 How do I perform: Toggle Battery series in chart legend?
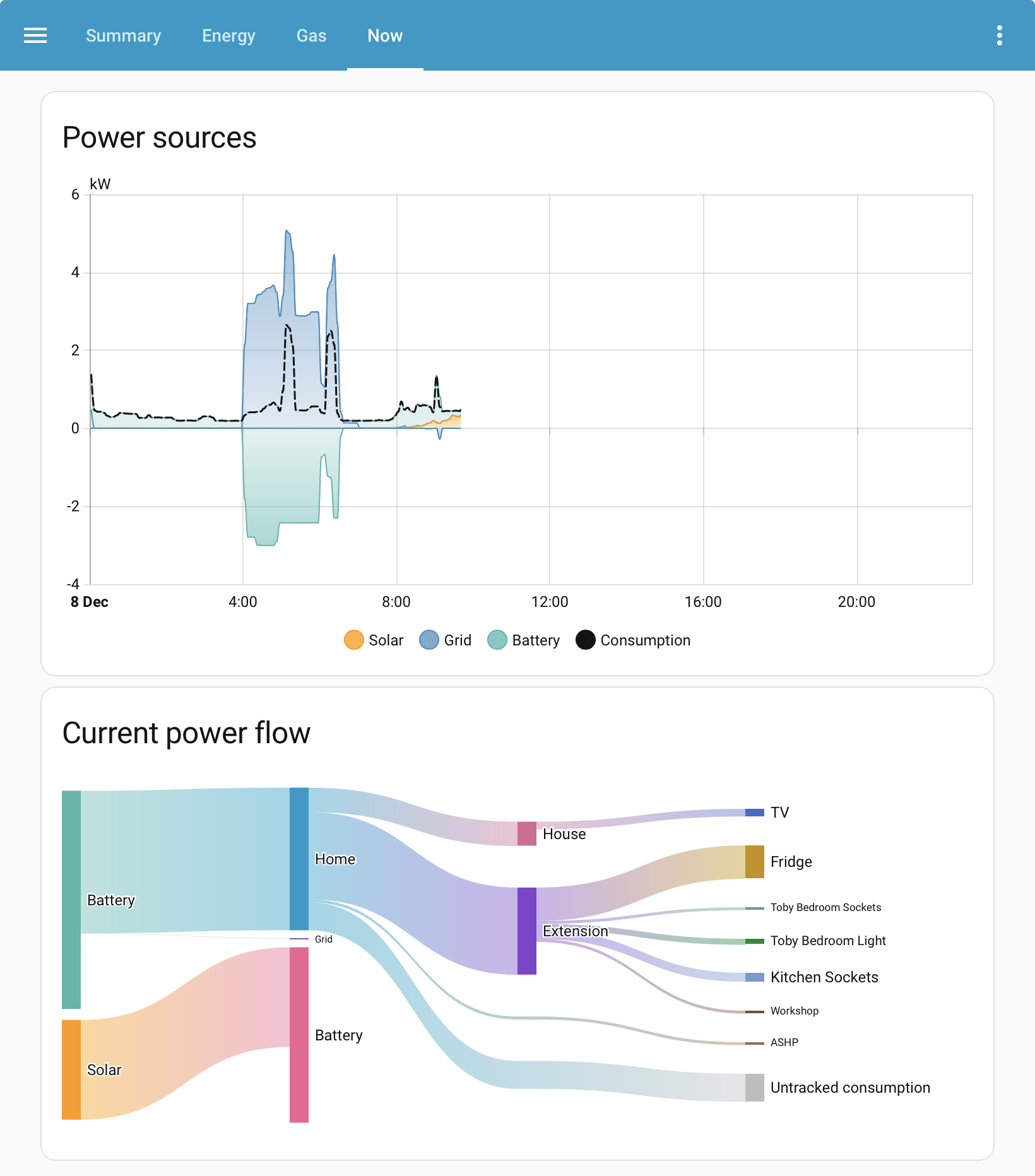(x=524, y=640)
